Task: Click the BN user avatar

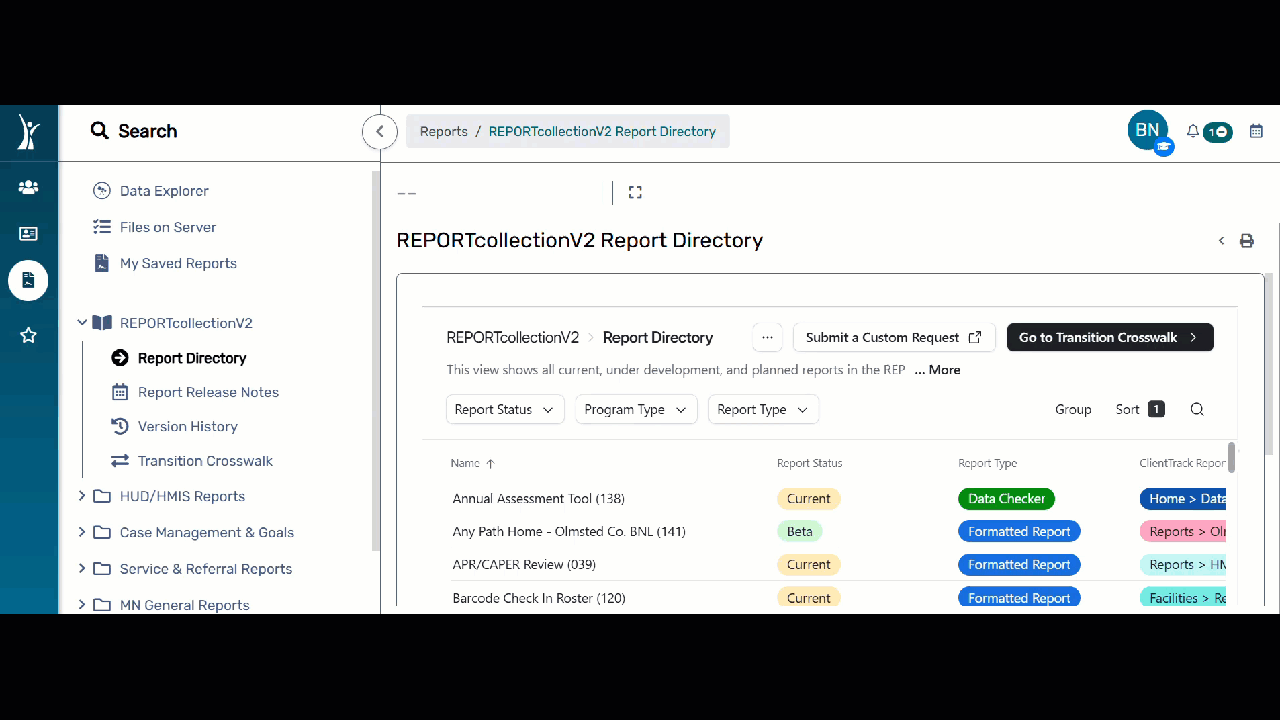Action: click(x=1147, y=130)
